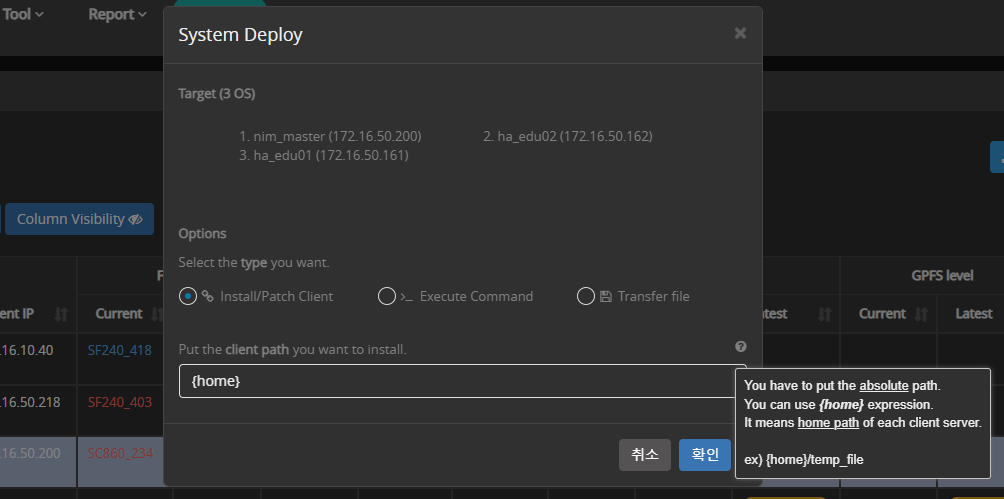1004x499 pixels.
Task: Sort by the client IP column arrows
Action: point(61,314)
